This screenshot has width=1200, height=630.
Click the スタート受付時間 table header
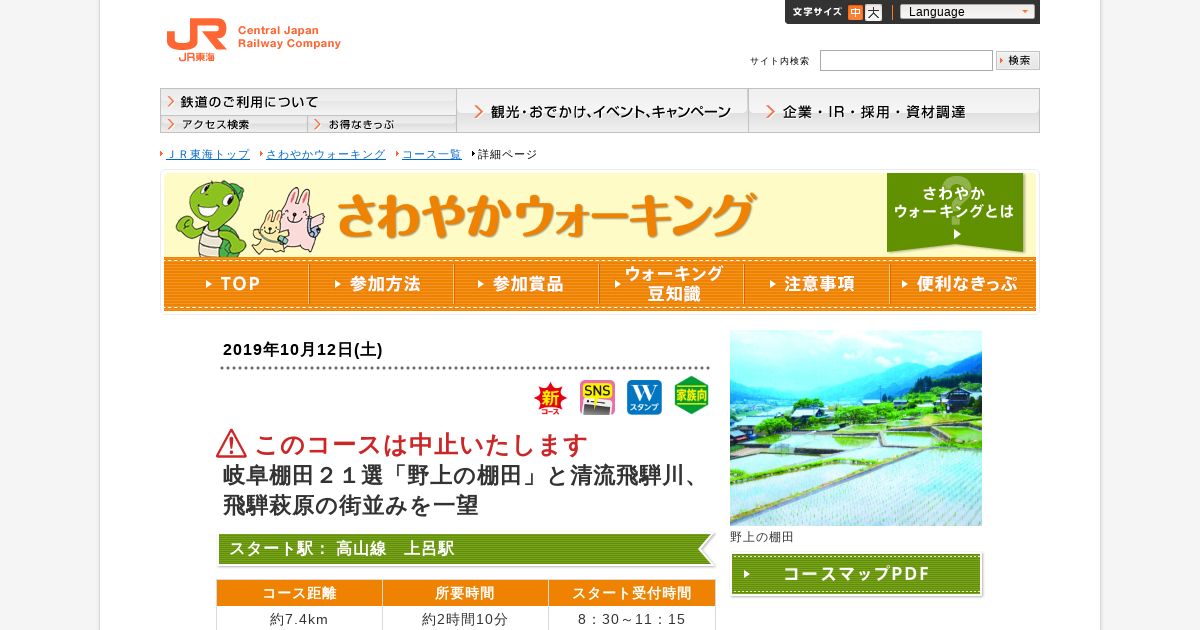(x=632, y=593)
